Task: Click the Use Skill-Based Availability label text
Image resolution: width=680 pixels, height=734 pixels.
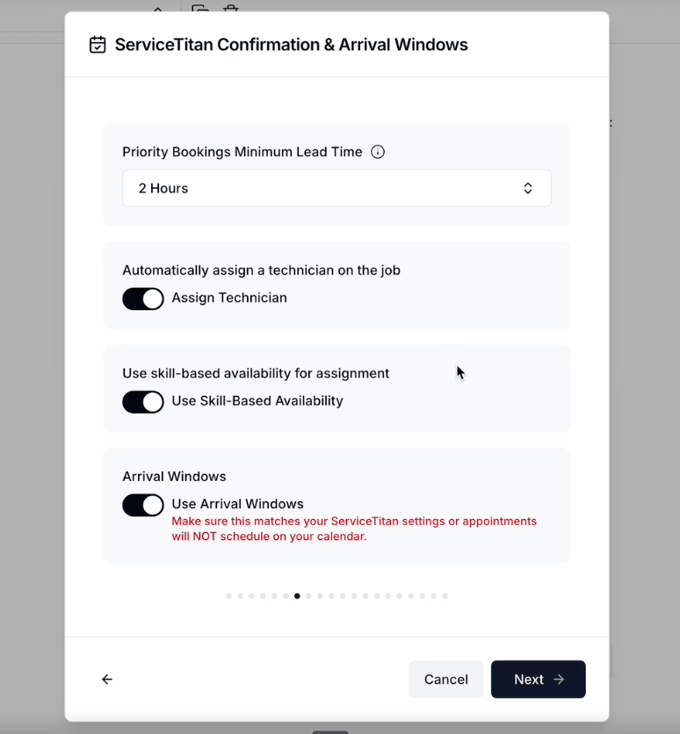Action: [257, 401]
